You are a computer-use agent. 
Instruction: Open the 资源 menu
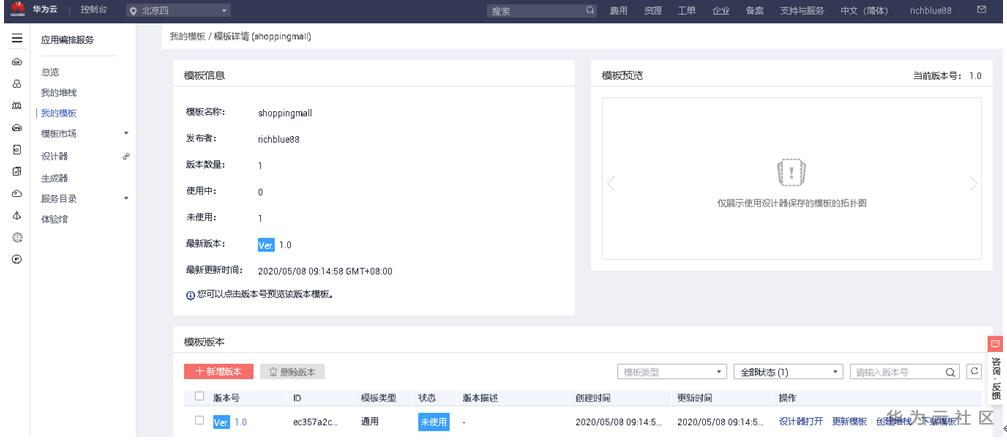[653, 11]
